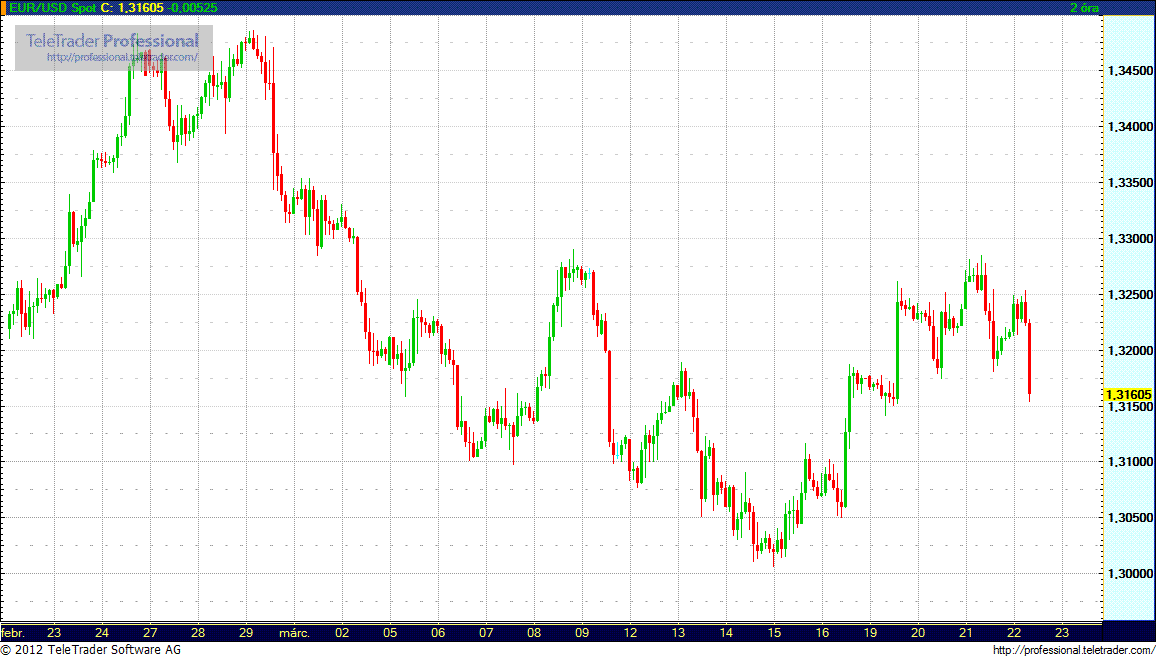
Task: Click the EUR/USD Spot symbol title
Action: point(47,7)
